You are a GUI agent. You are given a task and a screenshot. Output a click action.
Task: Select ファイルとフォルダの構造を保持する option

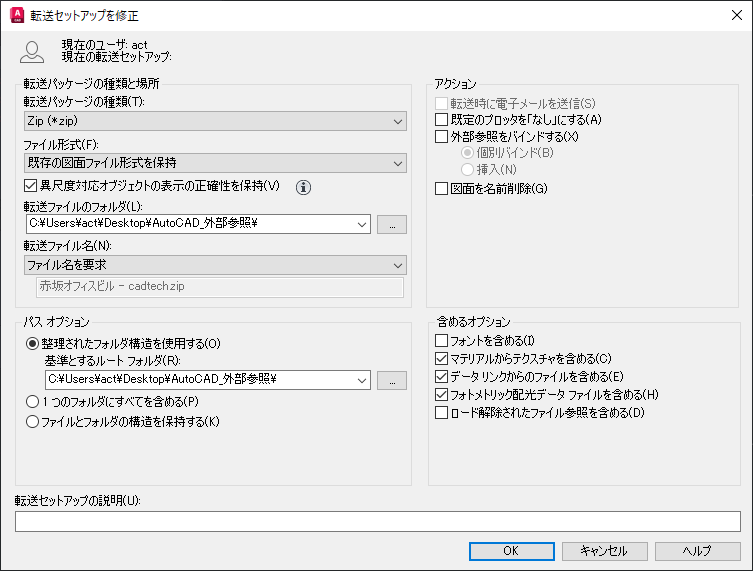(32, 422)
